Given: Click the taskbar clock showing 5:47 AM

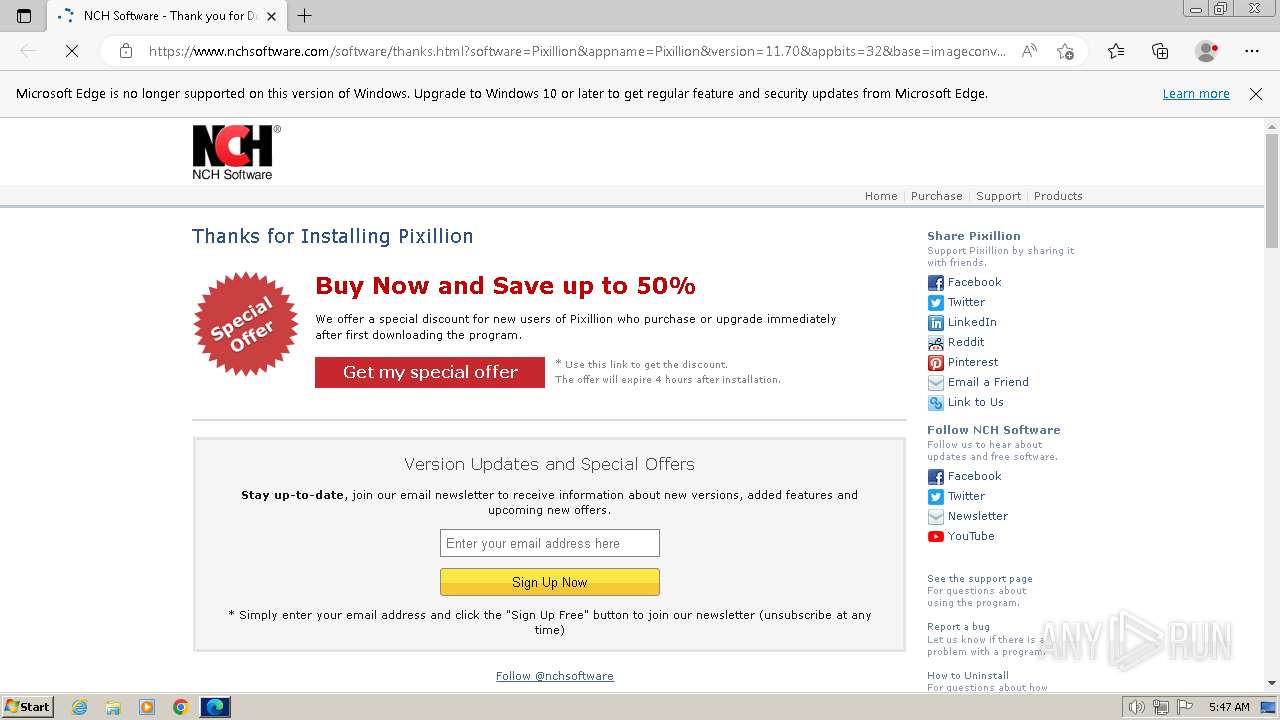Looking at the screenshot, I should click(x=1229, y=707).
